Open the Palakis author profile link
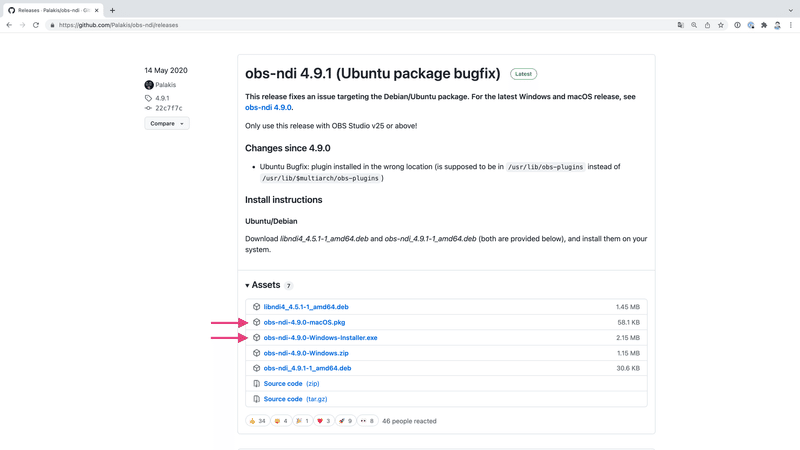This screenshot has width=800, height=450. (x=165, y=85)
